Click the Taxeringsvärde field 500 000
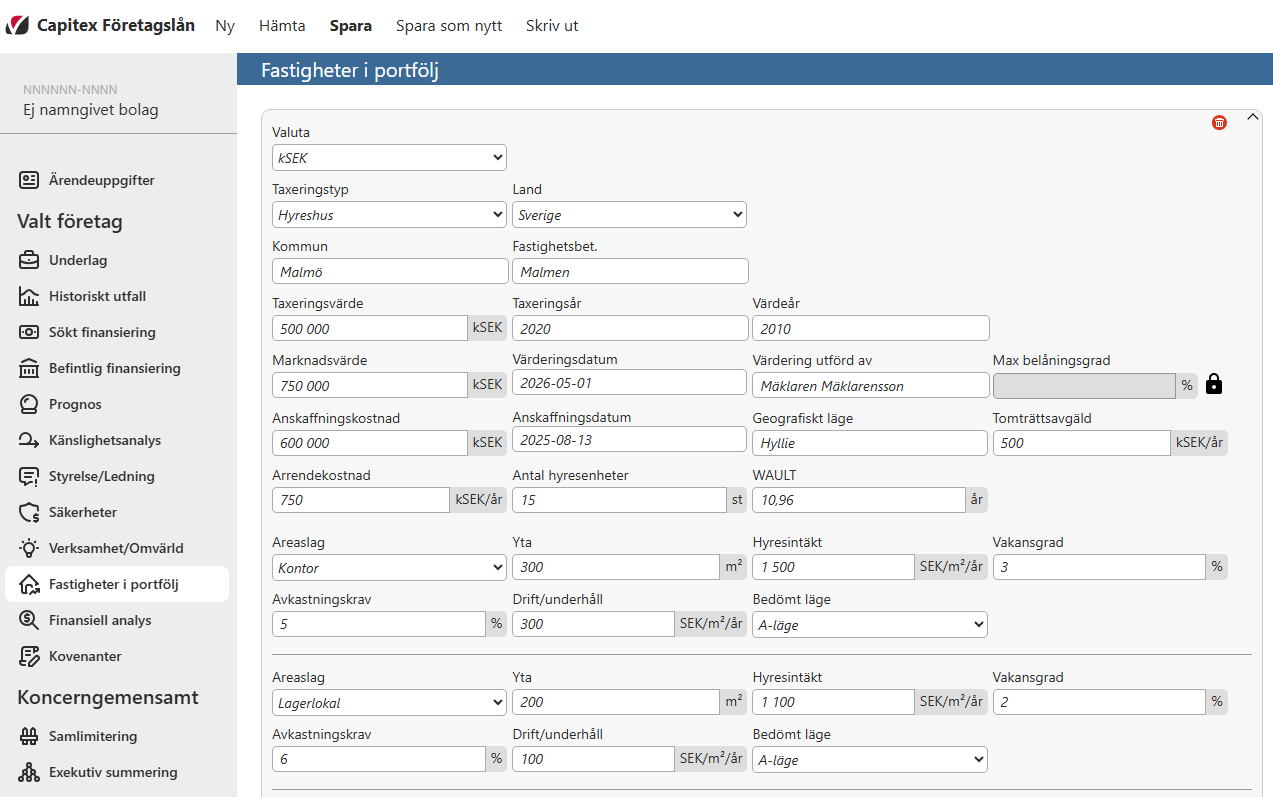1273x797 pixels. click(x=370, y=328)
